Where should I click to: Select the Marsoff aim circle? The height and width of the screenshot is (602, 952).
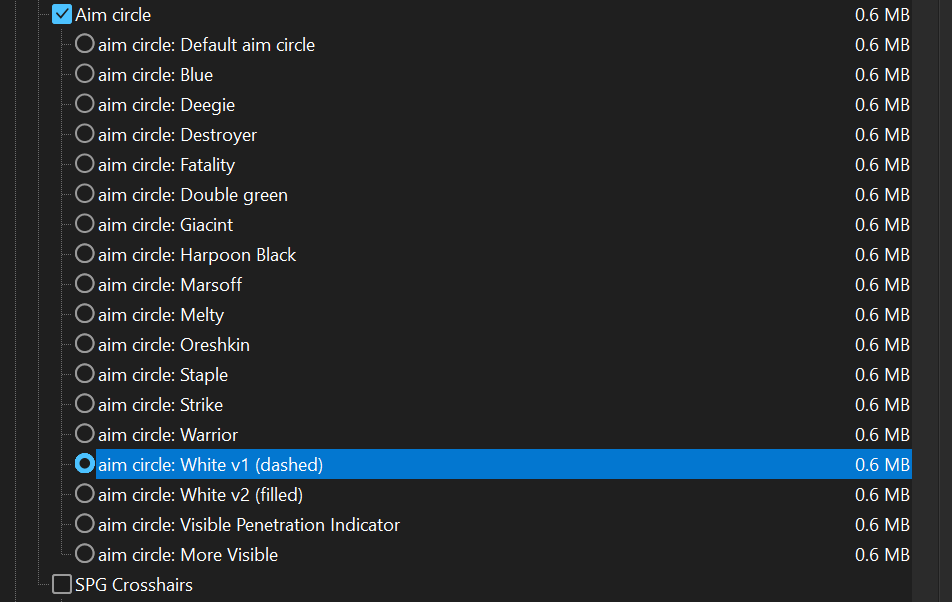coord(84,284)
